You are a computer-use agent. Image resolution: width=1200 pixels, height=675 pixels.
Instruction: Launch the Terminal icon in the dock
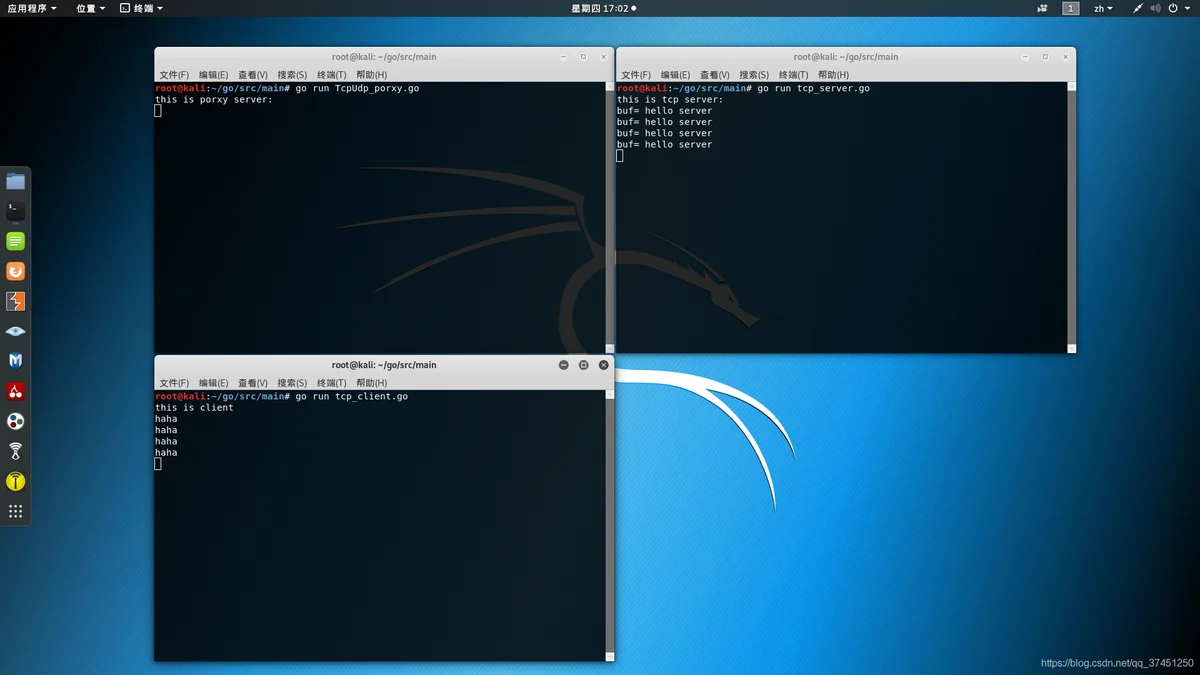click(x=15, y=211)
